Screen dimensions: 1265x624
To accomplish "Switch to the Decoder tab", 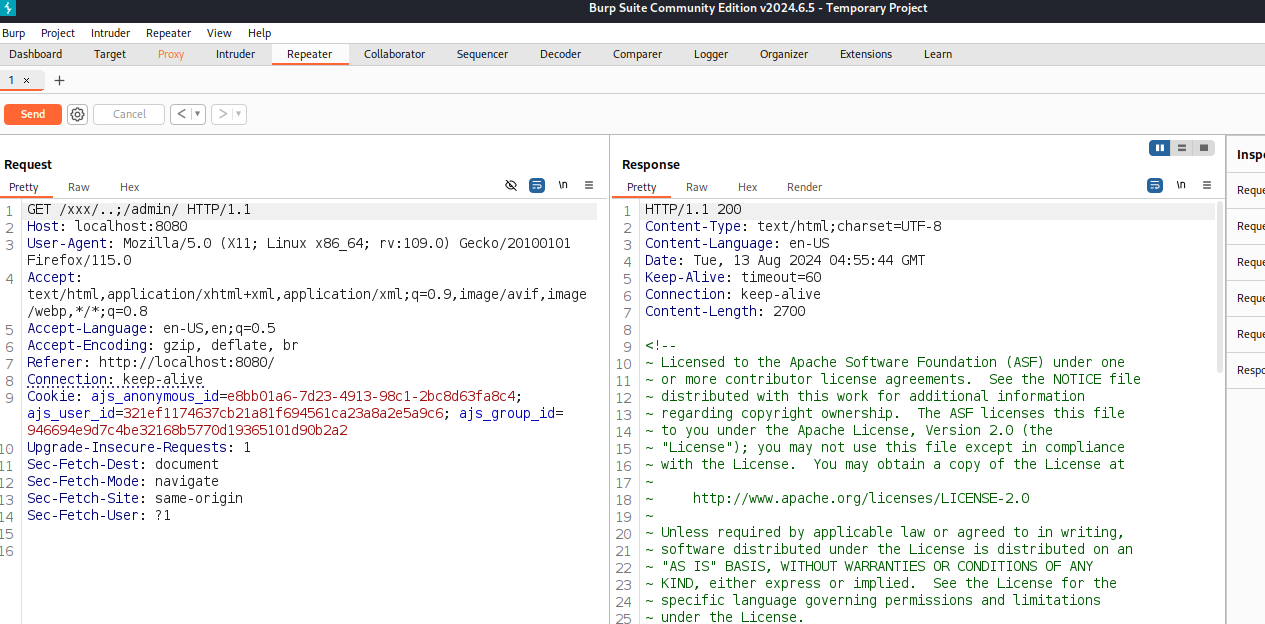I will (x=561, y=54).
